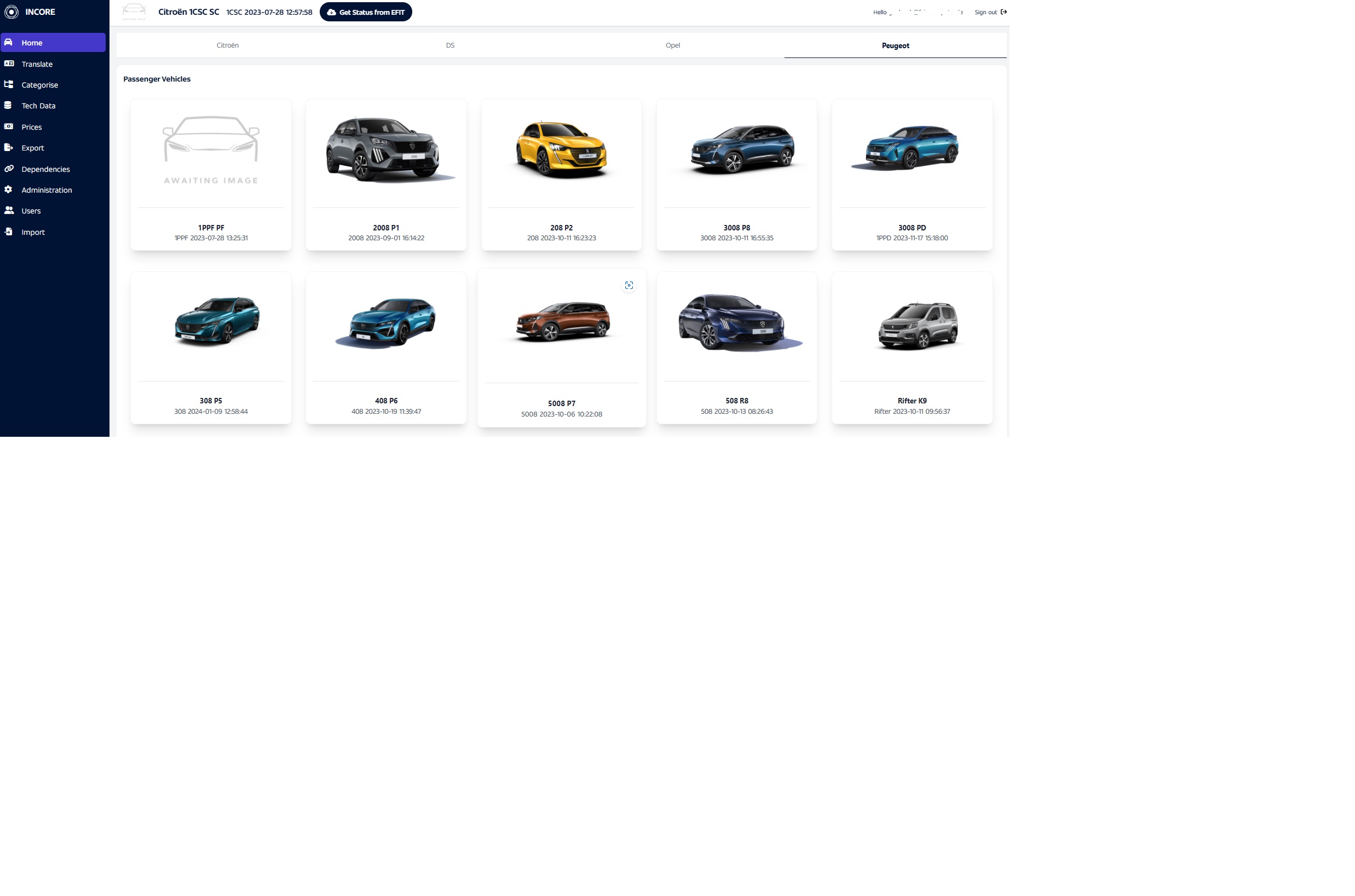Screen dimensions: 1355x896
Task: Click the Prices money icon
Action: tap(9, 126)
